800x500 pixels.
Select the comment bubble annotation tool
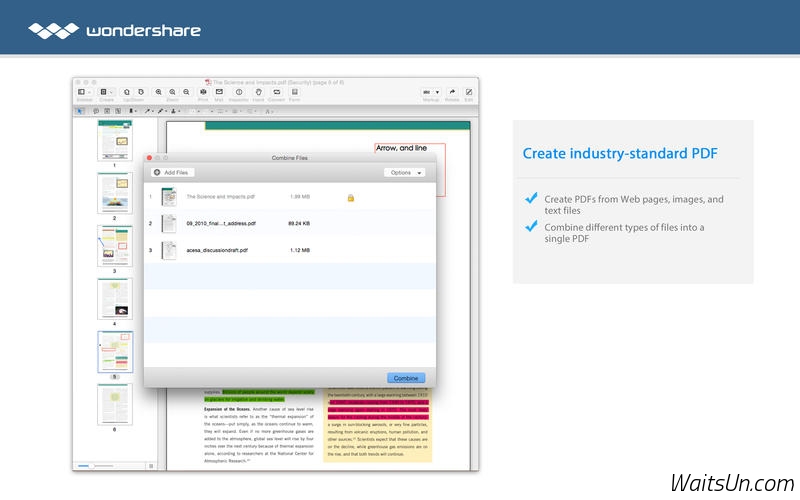click(x=96, y=111)
